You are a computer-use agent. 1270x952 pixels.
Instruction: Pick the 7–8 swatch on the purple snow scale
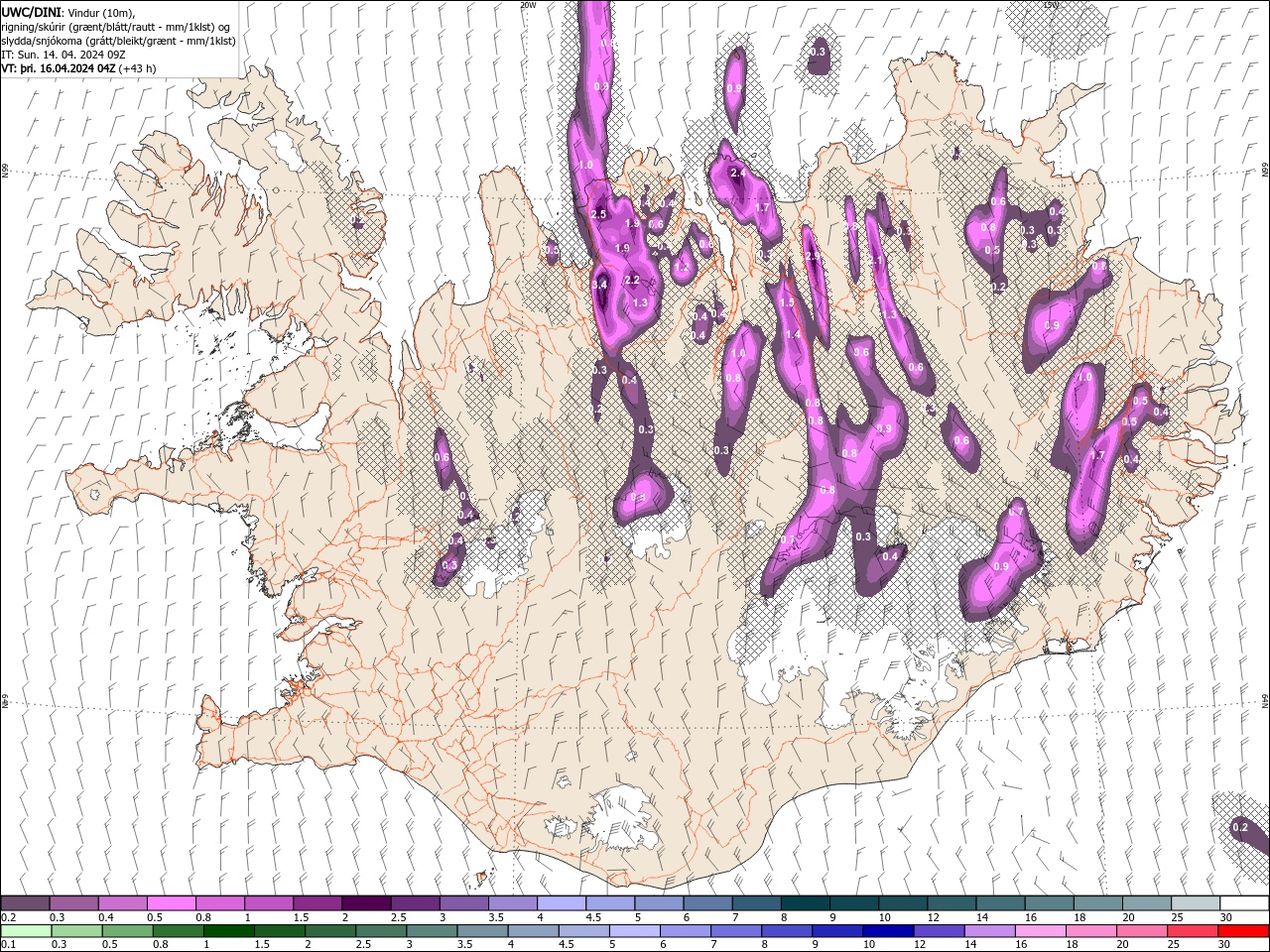pyautogui.click(x=757, y=903)
